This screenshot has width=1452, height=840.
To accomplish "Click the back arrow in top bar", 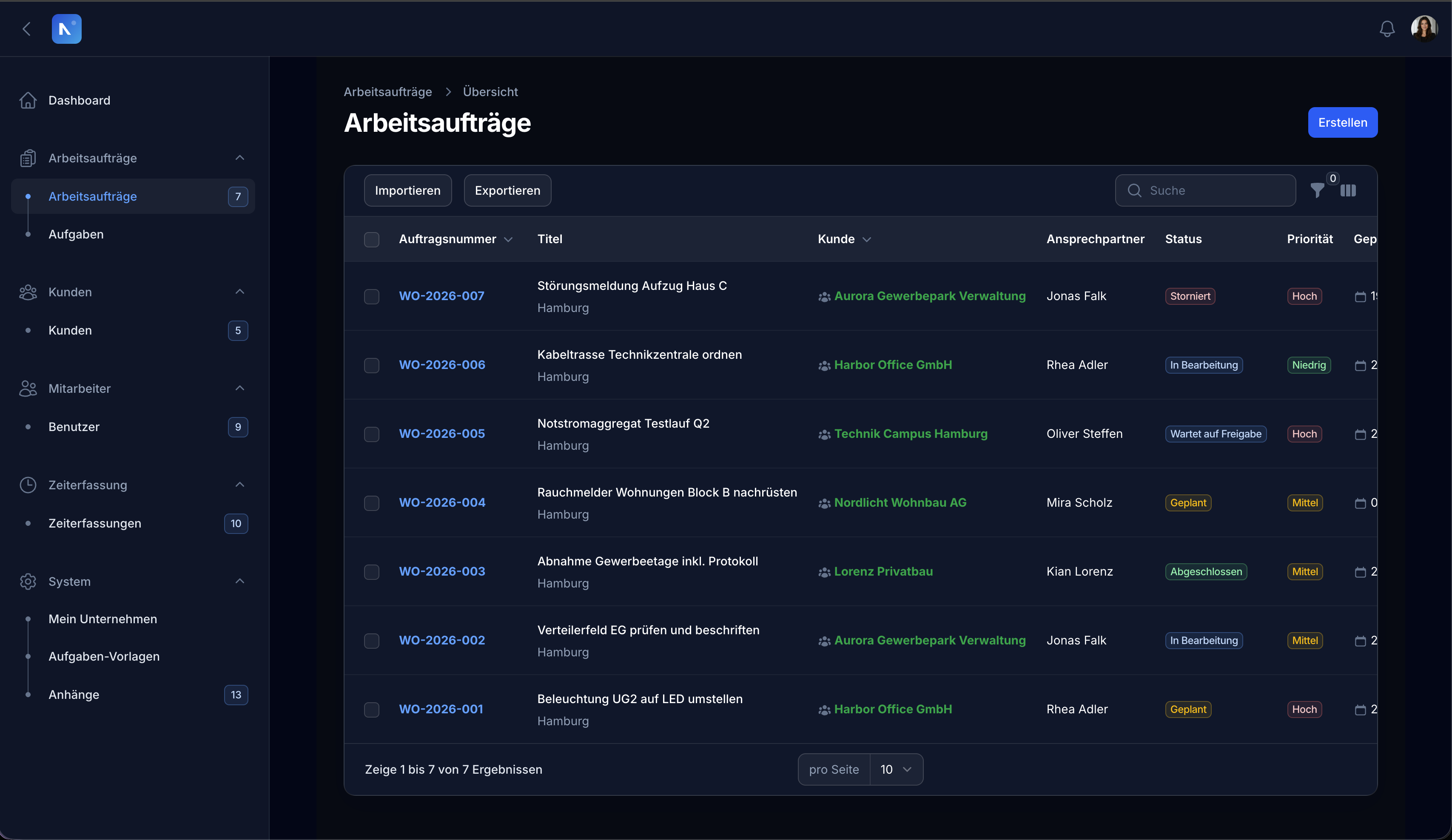I will (26, 29).
